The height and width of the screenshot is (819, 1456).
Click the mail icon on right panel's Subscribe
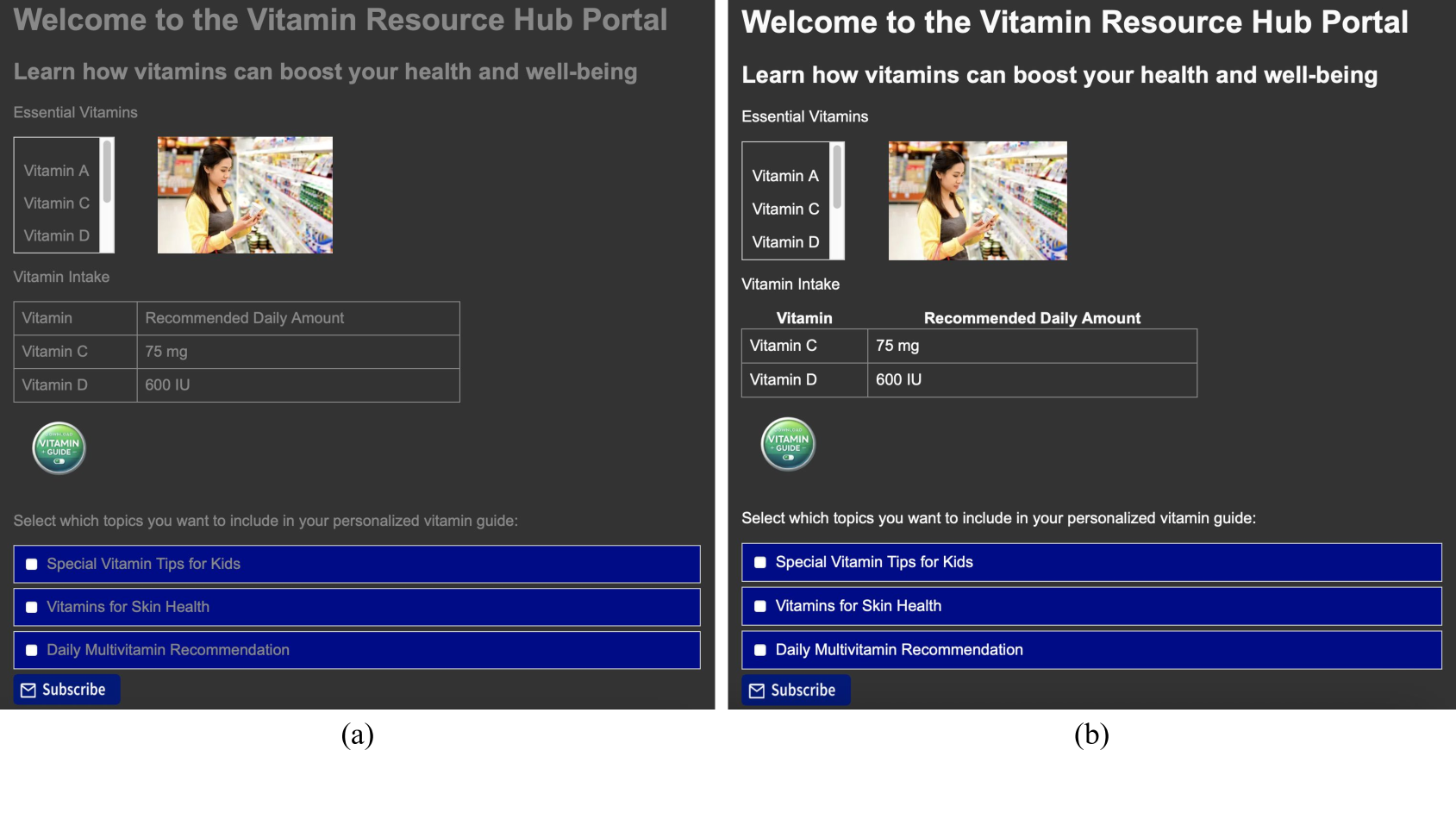(x=757, y=690)
